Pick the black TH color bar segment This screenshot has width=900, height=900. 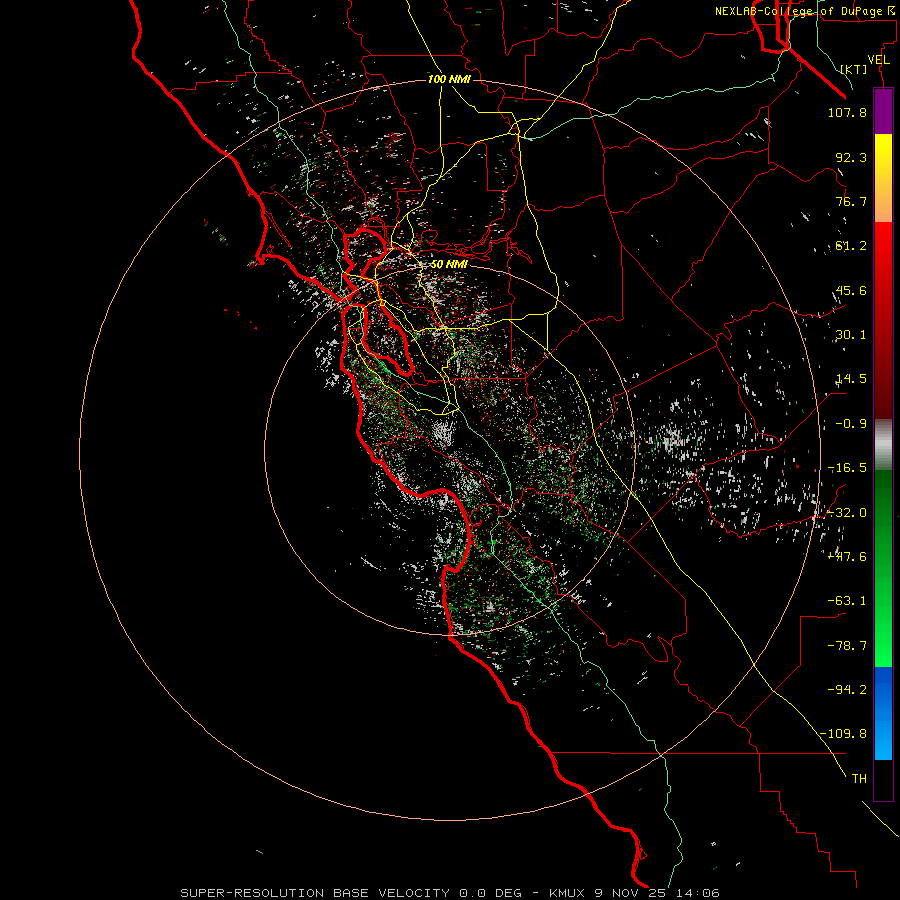(x=883, y=780)
